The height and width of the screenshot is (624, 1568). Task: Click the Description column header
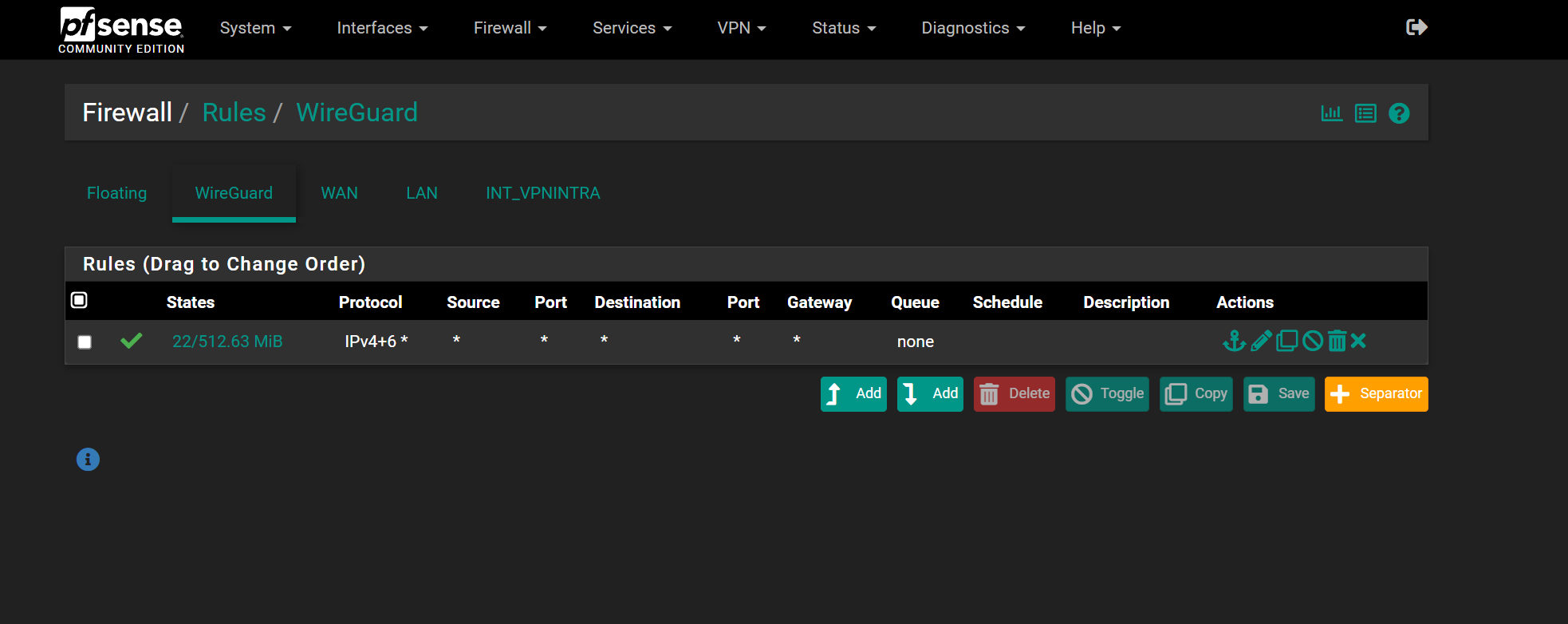tap(1126, 302)
